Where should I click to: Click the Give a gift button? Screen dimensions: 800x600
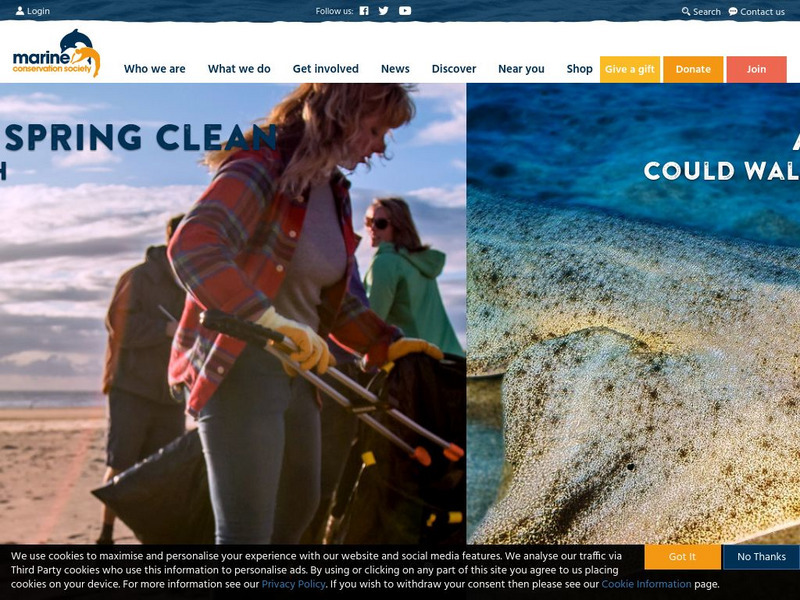pyautogui.click(x=630, y=69)
